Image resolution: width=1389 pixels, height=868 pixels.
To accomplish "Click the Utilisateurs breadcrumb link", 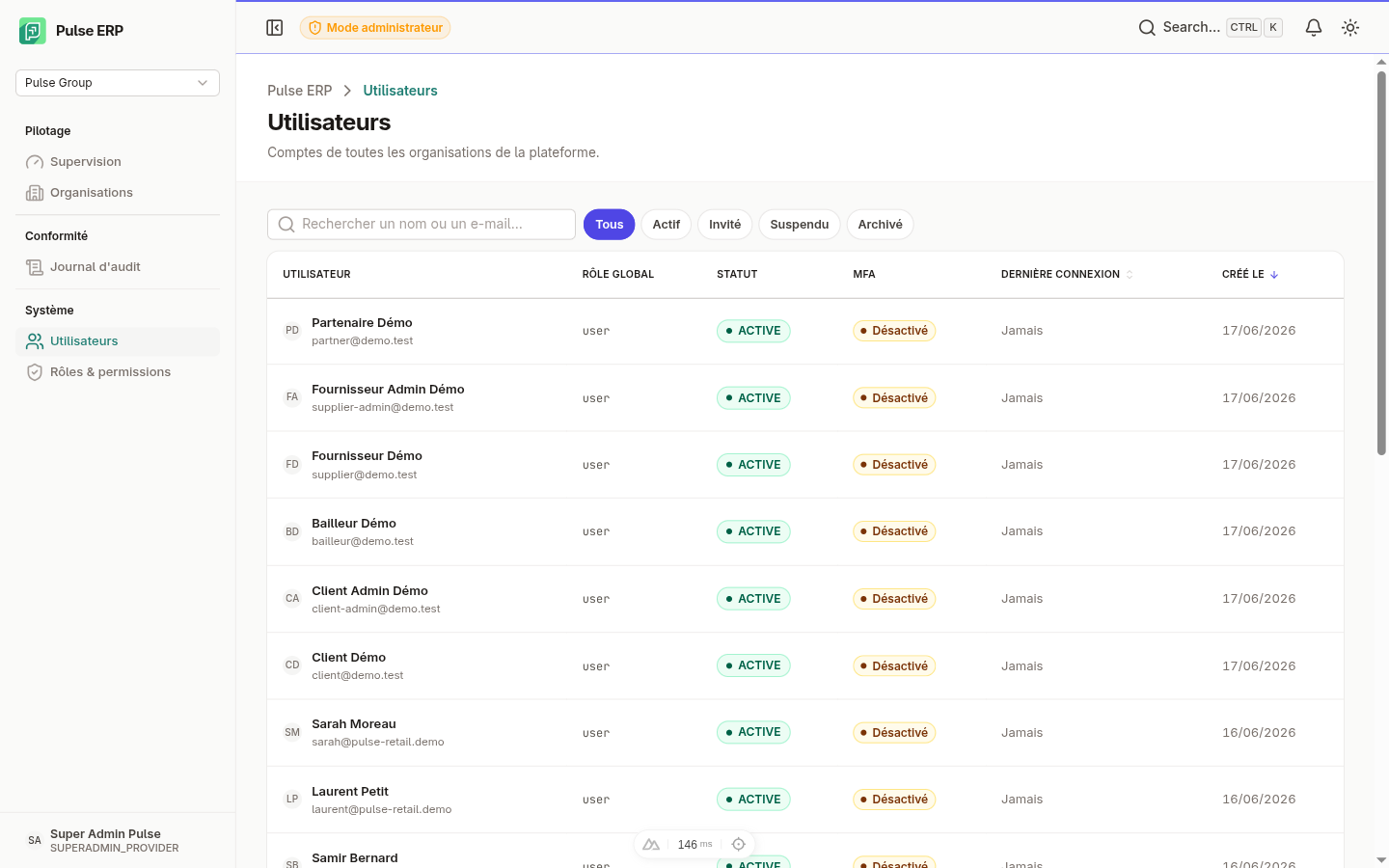I will [x=400, y=91].
